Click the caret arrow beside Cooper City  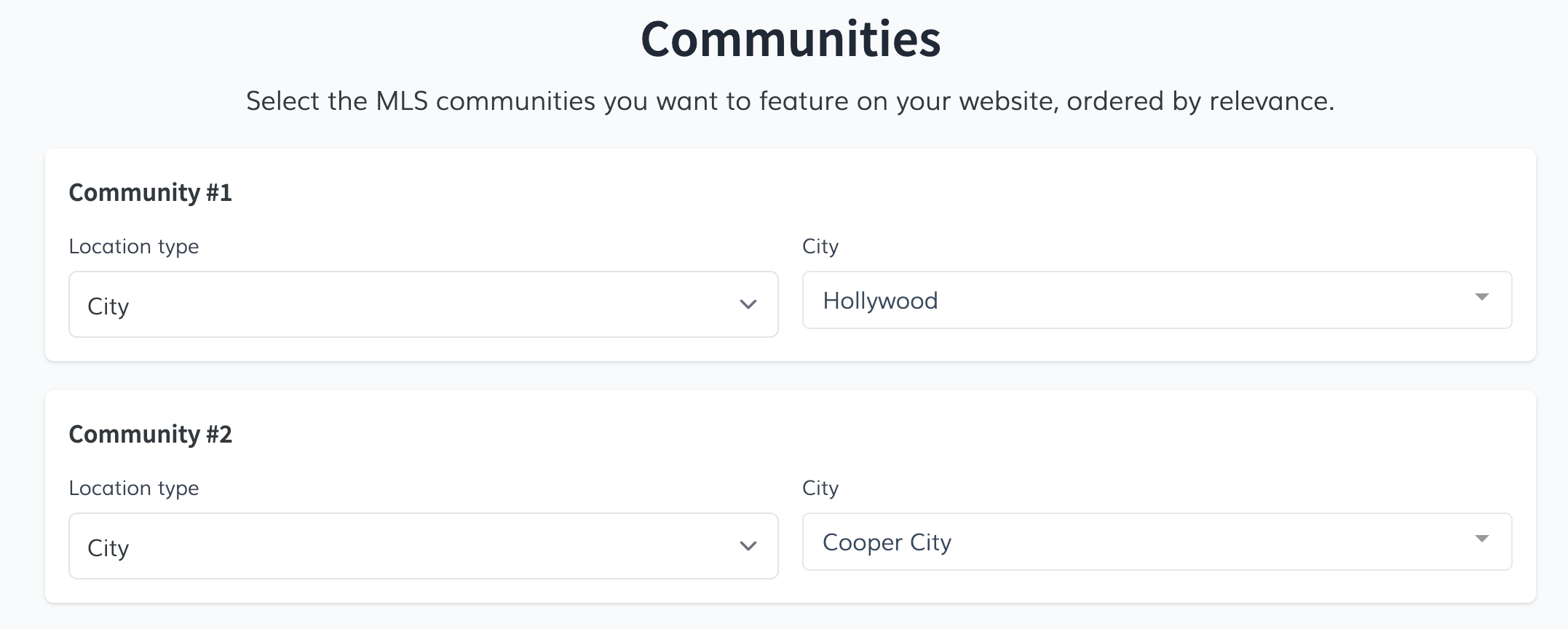click(x=1481, y=539)
